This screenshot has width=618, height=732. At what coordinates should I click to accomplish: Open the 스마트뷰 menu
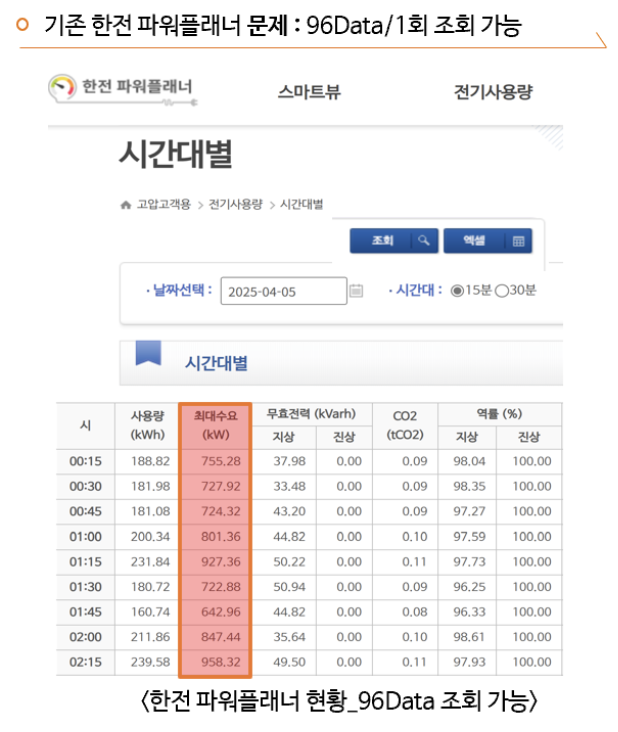point(309,92)
